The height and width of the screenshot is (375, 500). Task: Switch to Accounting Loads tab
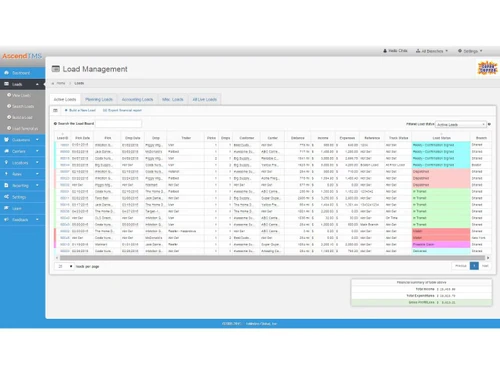(137, 99)
